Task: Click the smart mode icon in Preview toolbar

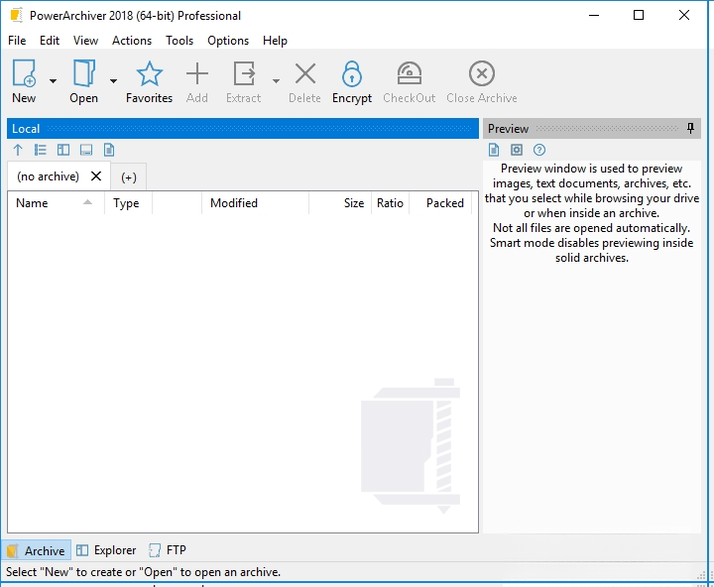Action: [x=516, y=150]
